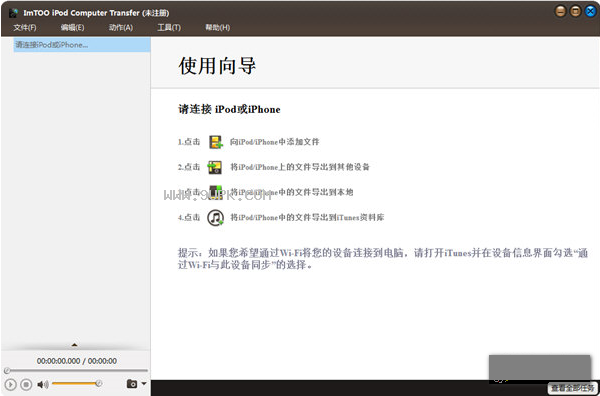
Task: Click the export to iTunes library icon
Action: [215, 218]
